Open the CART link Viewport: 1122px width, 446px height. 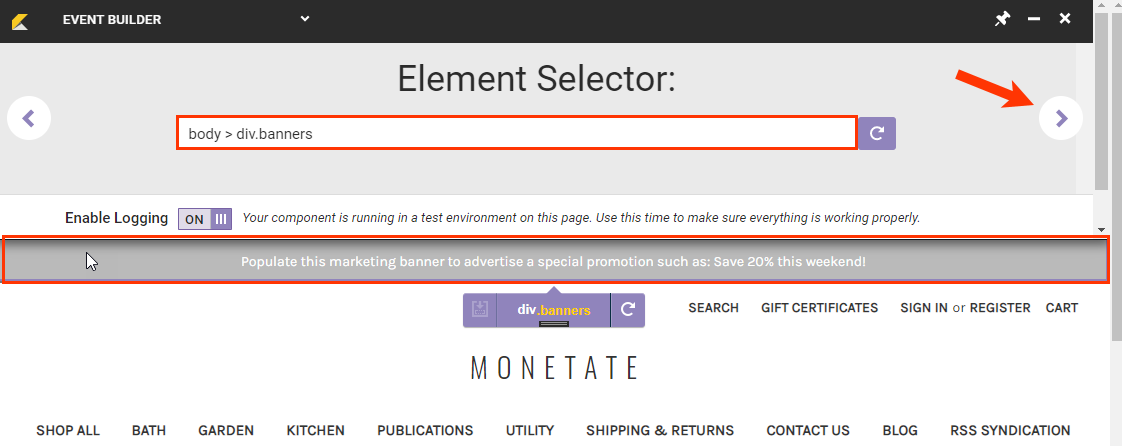click(1061, 308)
